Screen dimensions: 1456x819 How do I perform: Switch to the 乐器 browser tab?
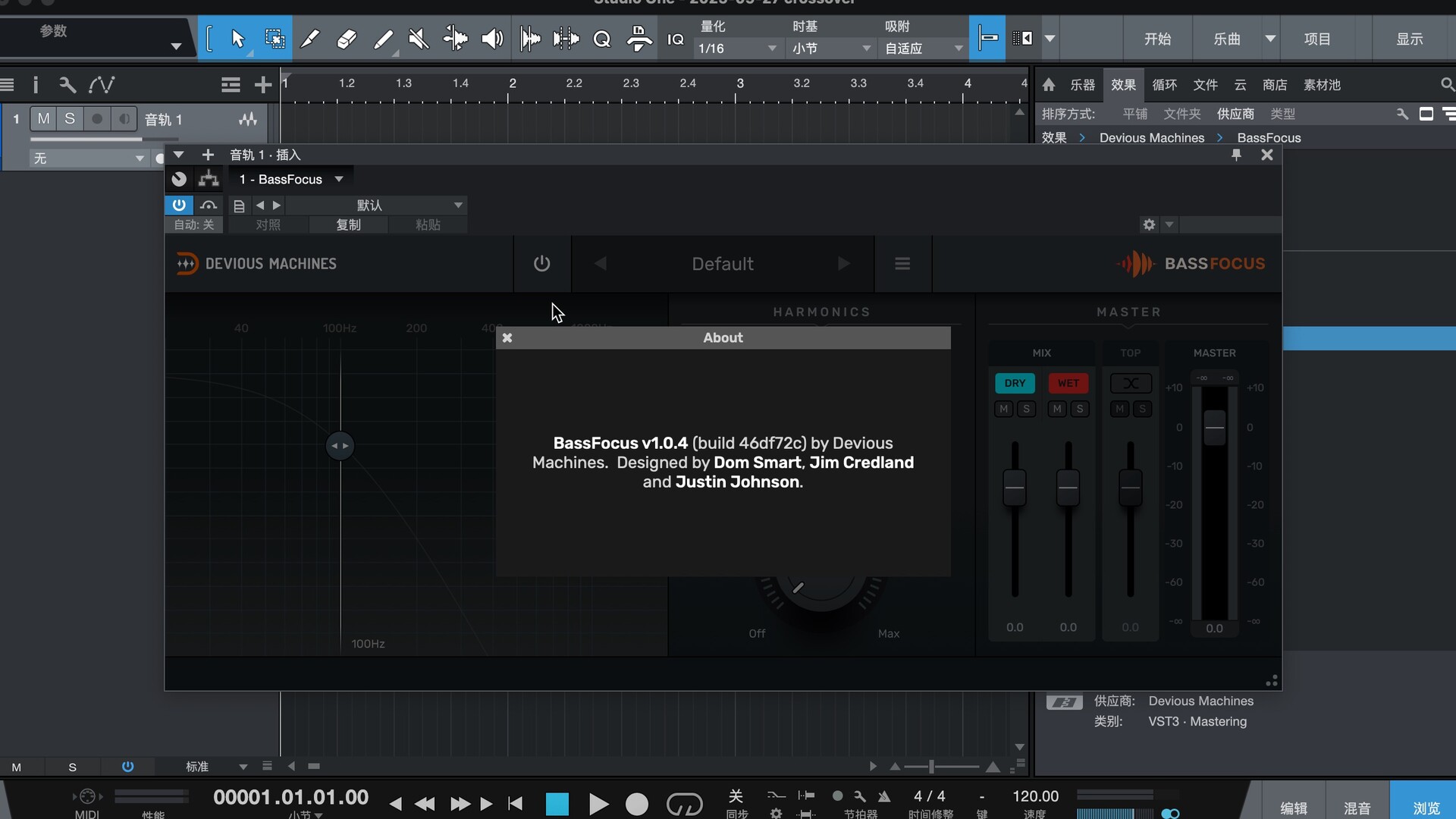tap(1082, 85)
